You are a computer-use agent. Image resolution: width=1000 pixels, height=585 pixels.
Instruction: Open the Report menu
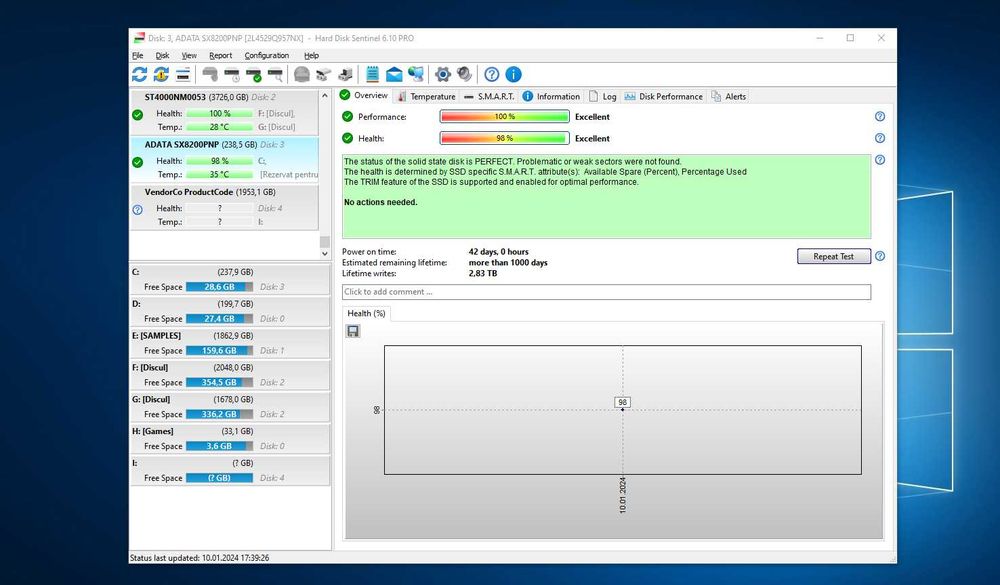point(221,56)
